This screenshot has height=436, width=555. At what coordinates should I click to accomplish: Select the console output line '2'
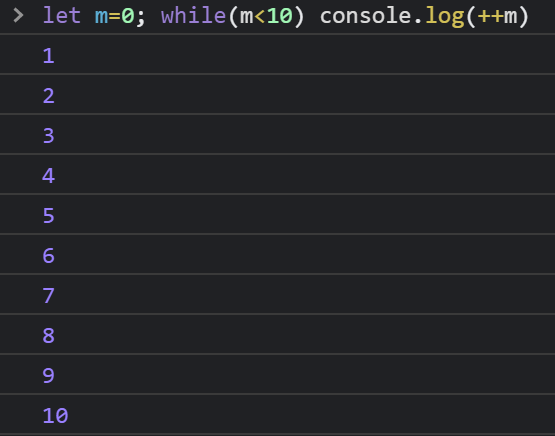278,94
